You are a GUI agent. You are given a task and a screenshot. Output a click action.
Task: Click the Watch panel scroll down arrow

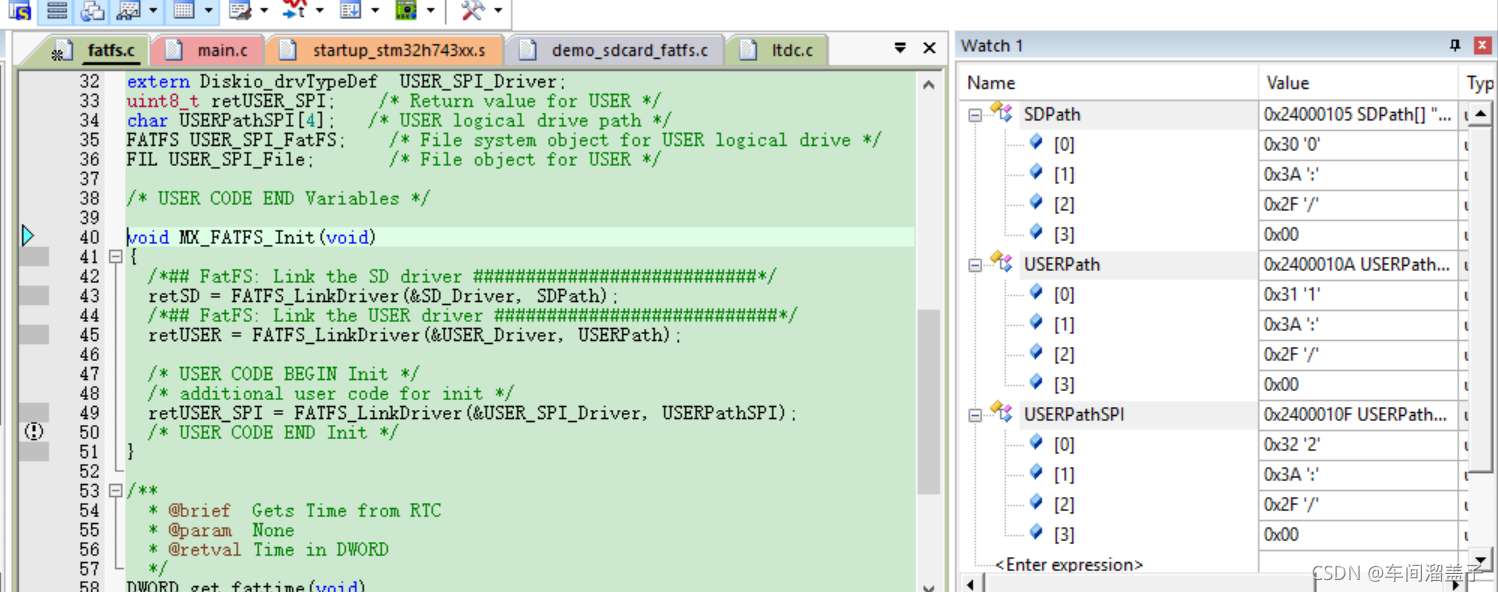coord(1482,561)
